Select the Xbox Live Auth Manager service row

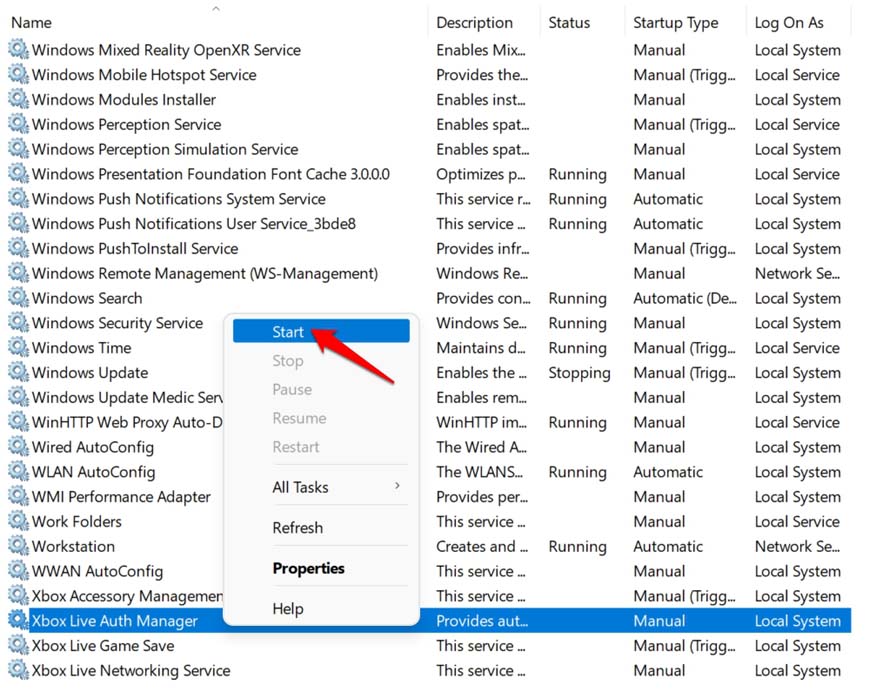click(x=429, y=621)
